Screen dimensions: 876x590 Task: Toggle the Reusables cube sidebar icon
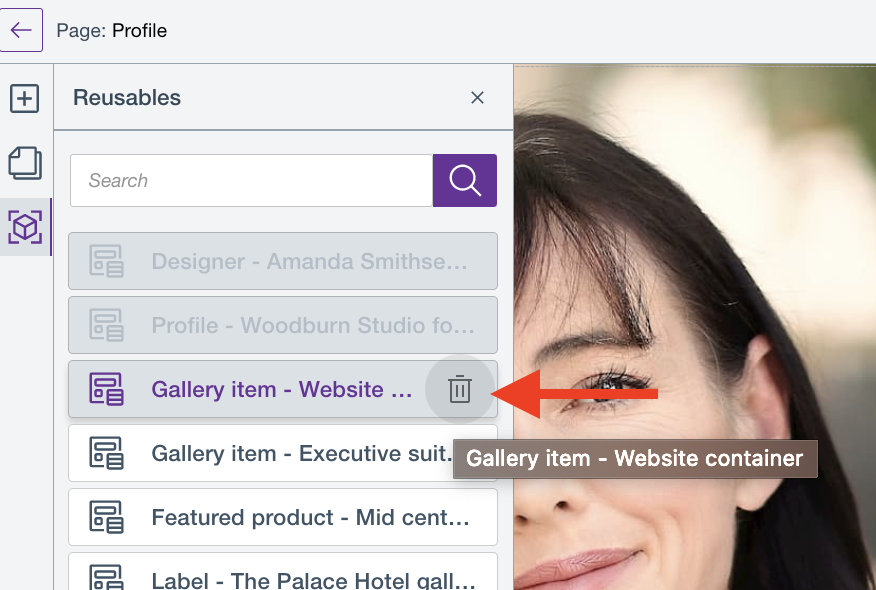25,227
